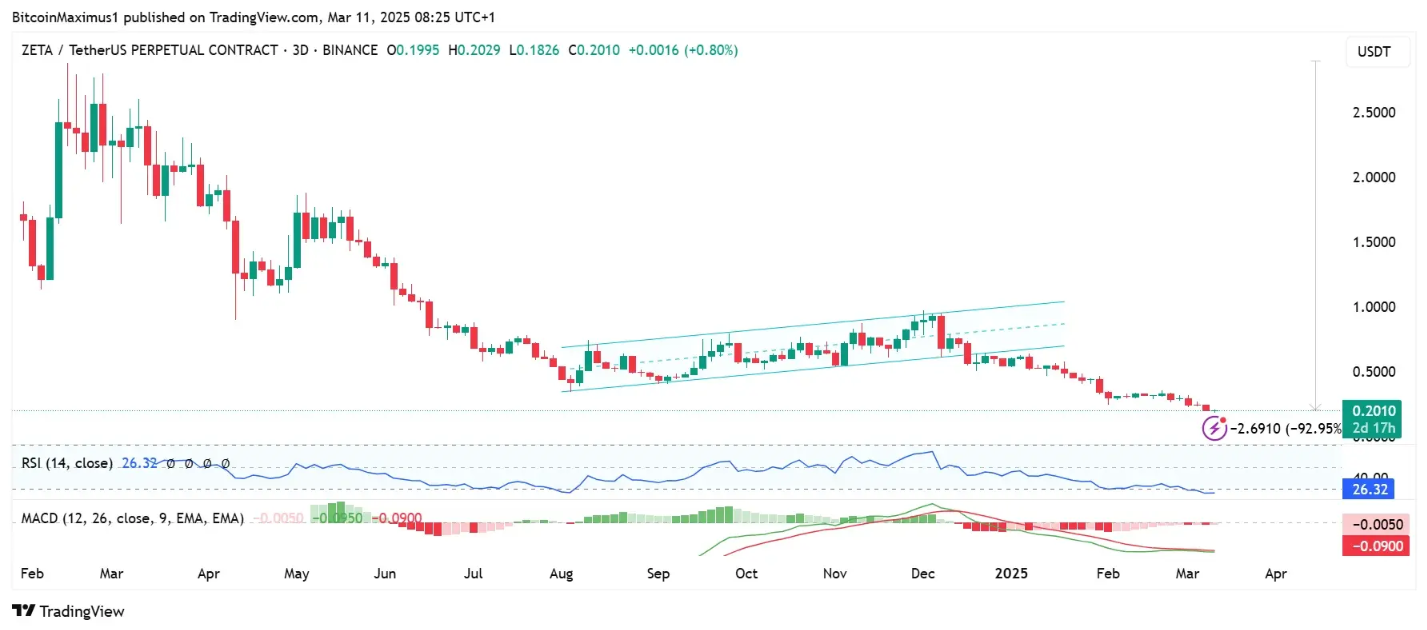Toggle one of the crossed-circle markers beside RSI value

coord(170,463)
